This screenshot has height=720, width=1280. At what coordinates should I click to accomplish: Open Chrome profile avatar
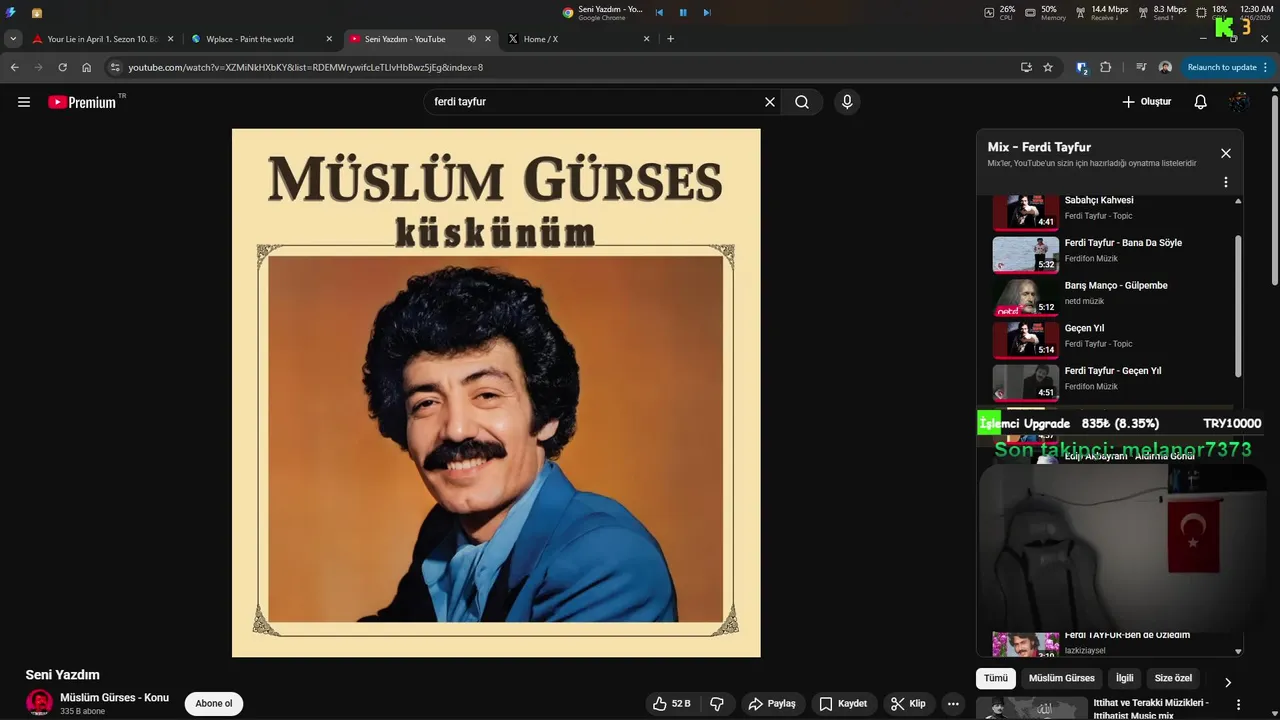1165,67
